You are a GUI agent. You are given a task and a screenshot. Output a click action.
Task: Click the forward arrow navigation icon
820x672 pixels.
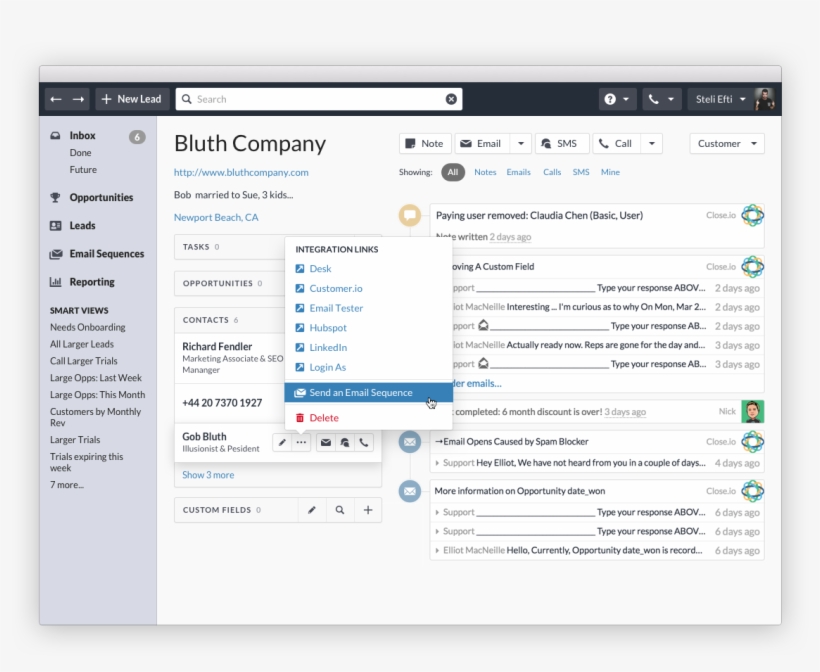[x=78, y=99]
